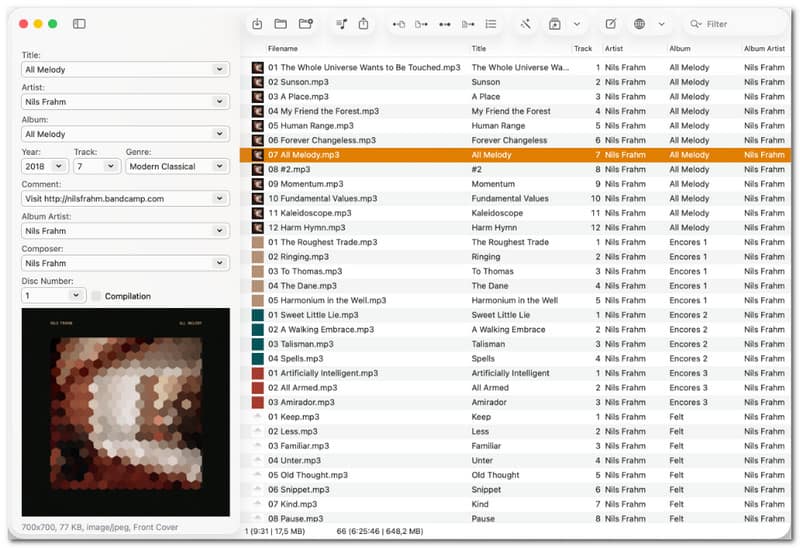This screenshot has width=800, height=548.
Task: Select the highlighted 07 All Melody.mp3 row
Action: coord(515,155)
